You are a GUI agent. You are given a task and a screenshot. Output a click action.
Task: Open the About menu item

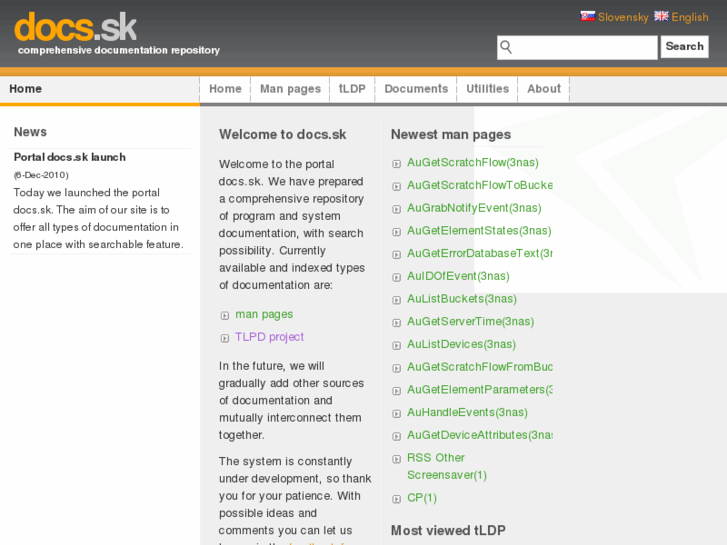544,89
